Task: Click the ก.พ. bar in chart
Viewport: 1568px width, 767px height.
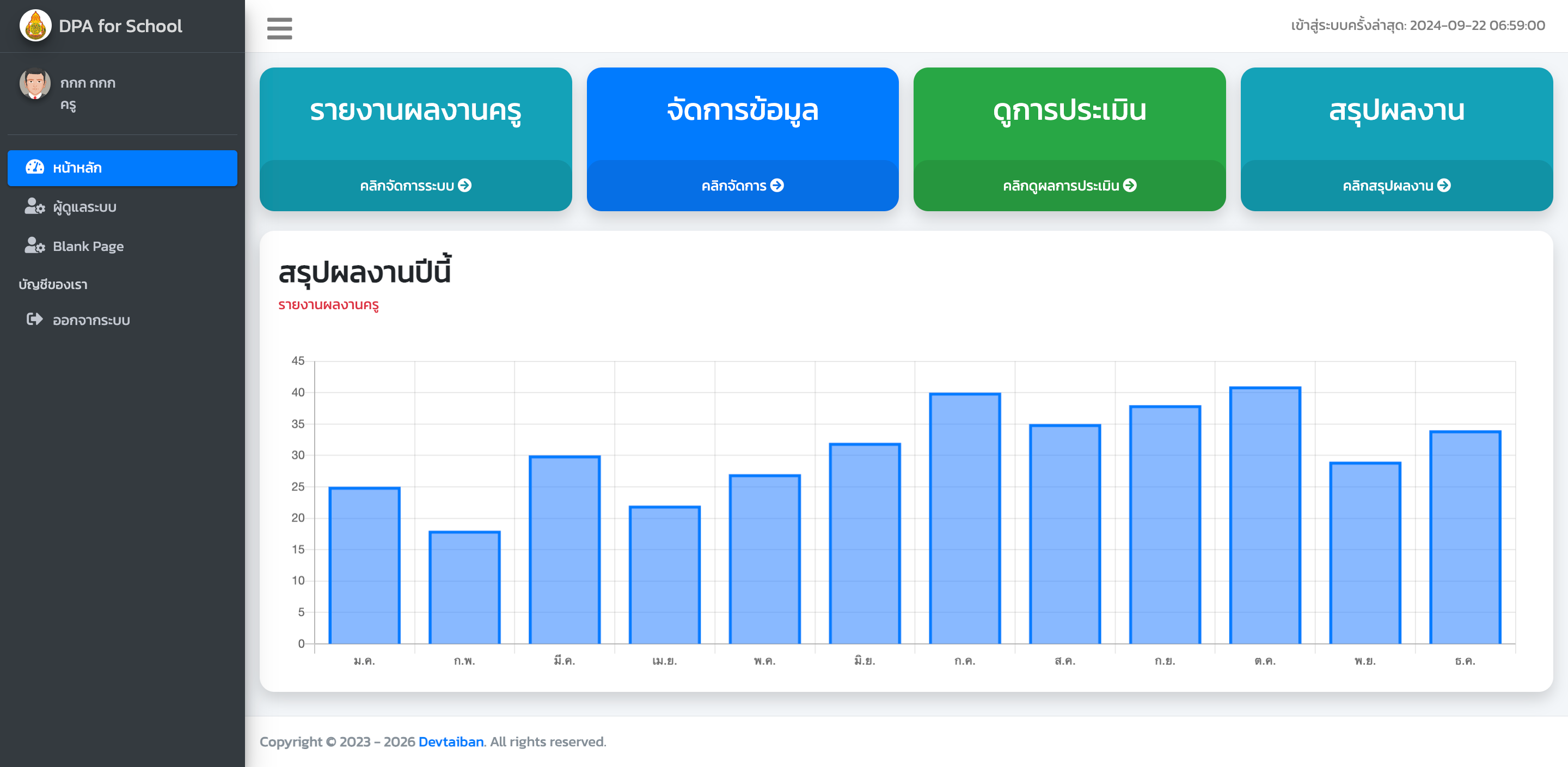Action: (x=464, y=587)
